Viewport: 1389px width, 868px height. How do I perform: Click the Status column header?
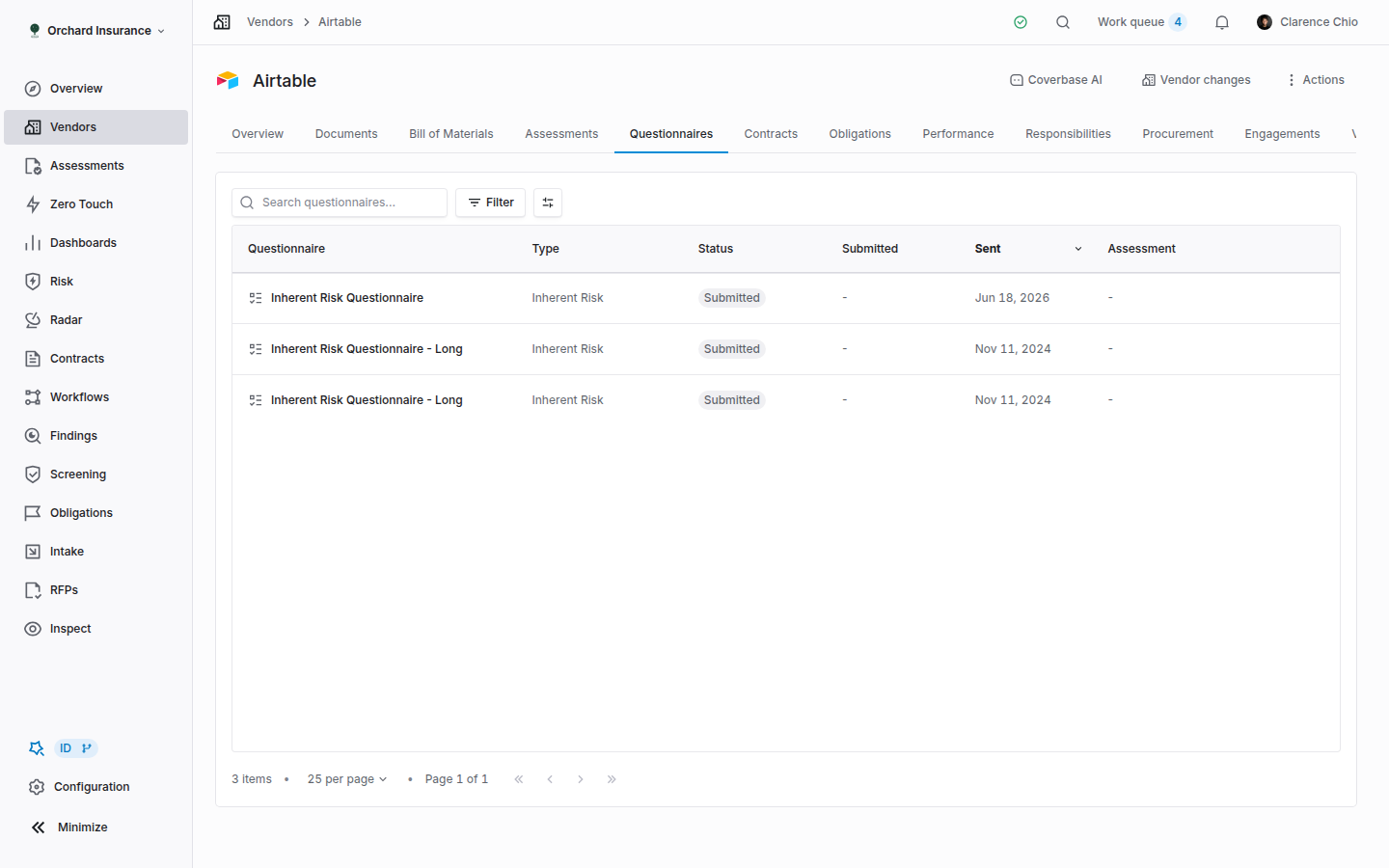(716, 249)
